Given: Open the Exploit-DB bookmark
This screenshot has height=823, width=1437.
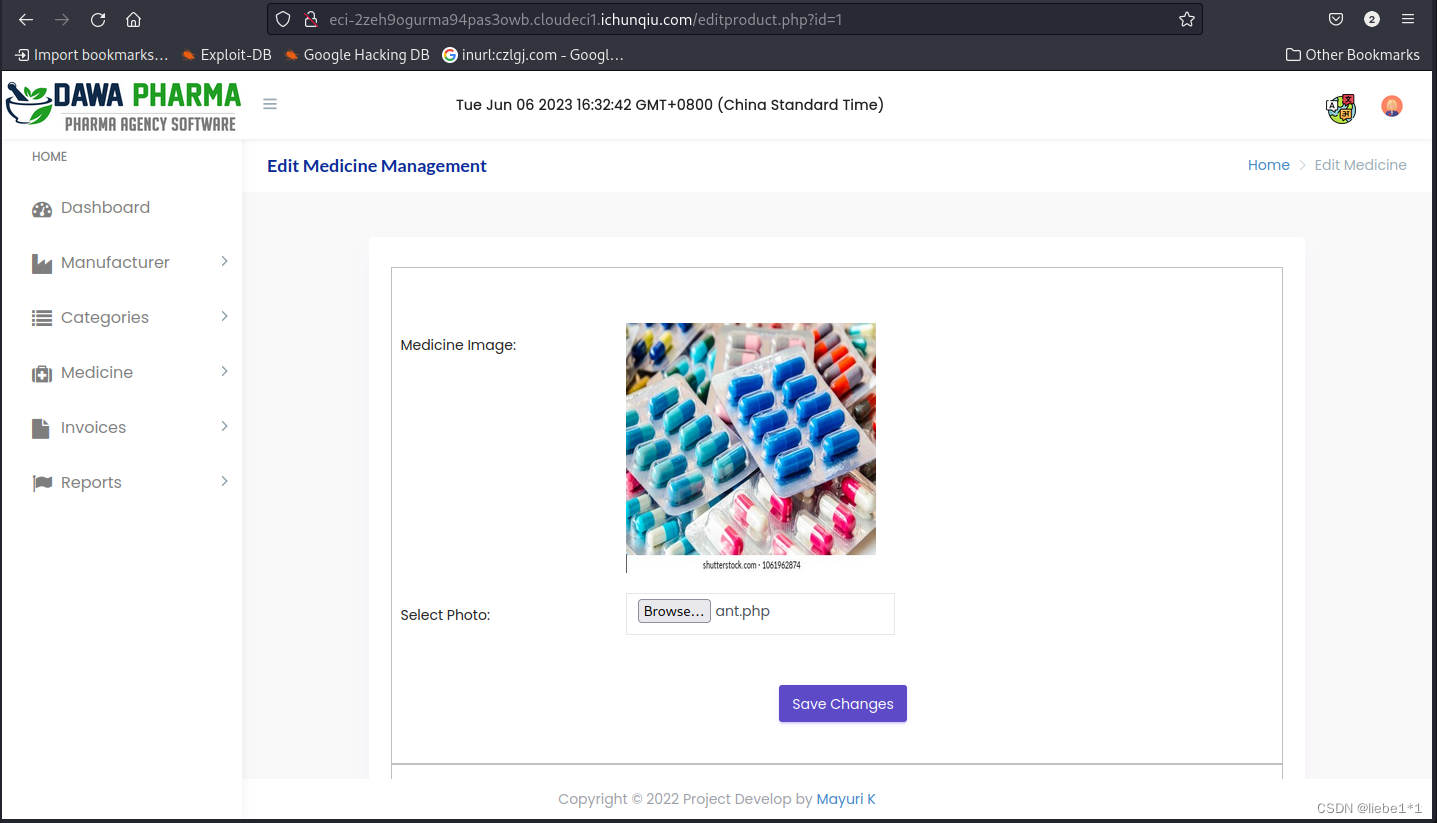Looking at the screenshot, I should 226,55.
